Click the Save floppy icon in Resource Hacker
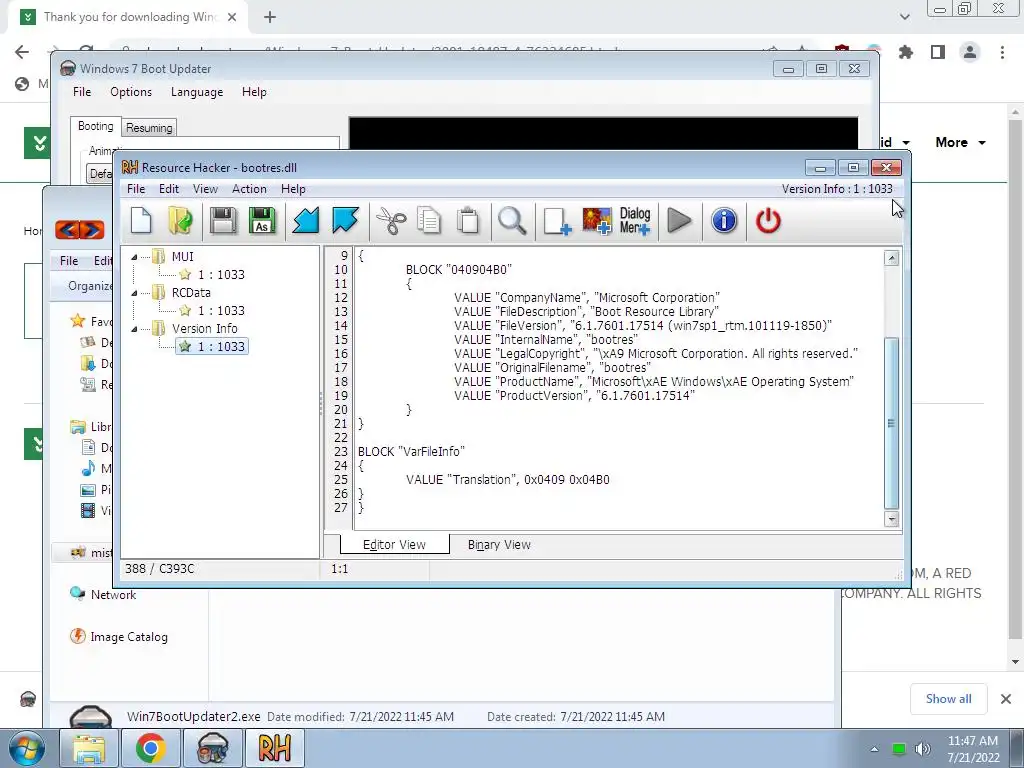The height and width of the screenshot is (768, 1024). pos(223,221)
